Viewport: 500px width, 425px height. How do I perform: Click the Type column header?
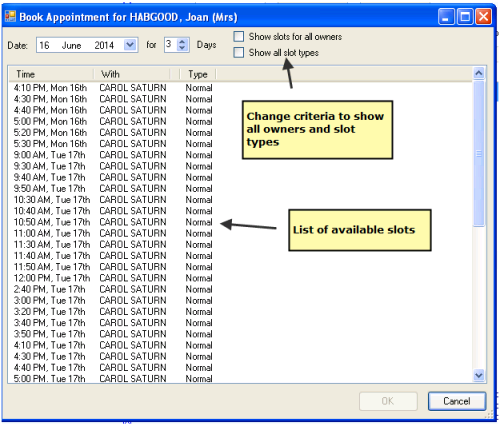point(198,74)
